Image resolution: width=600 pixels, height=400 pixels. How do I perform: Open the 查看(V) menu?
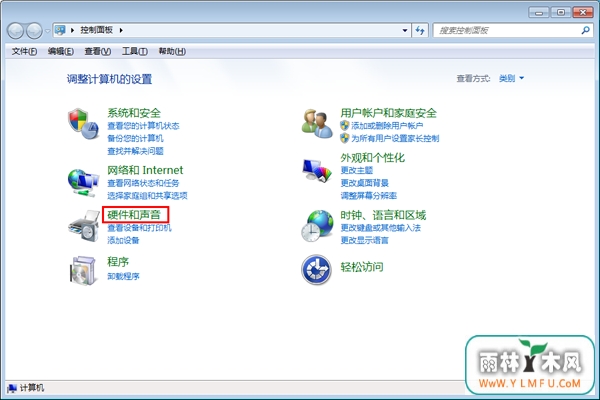[98, 51]
